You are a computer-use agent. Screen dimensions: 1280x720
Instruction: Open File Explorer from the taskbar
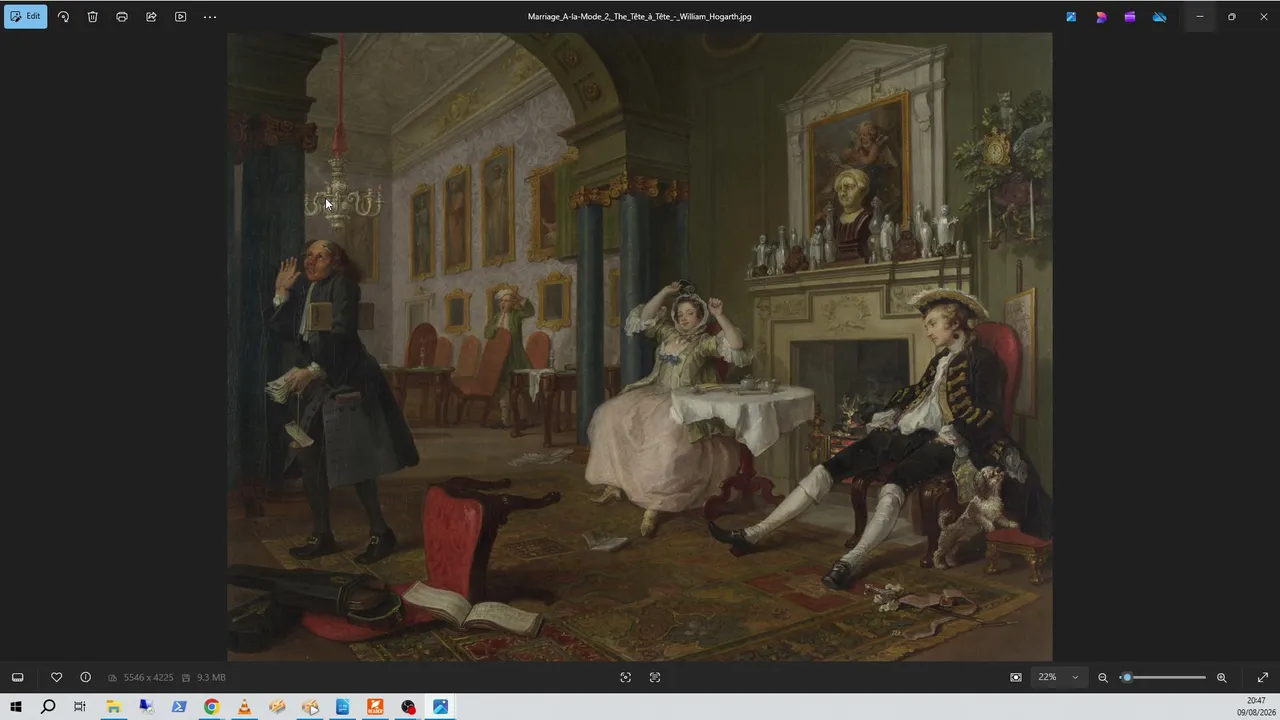click(113, 707)
